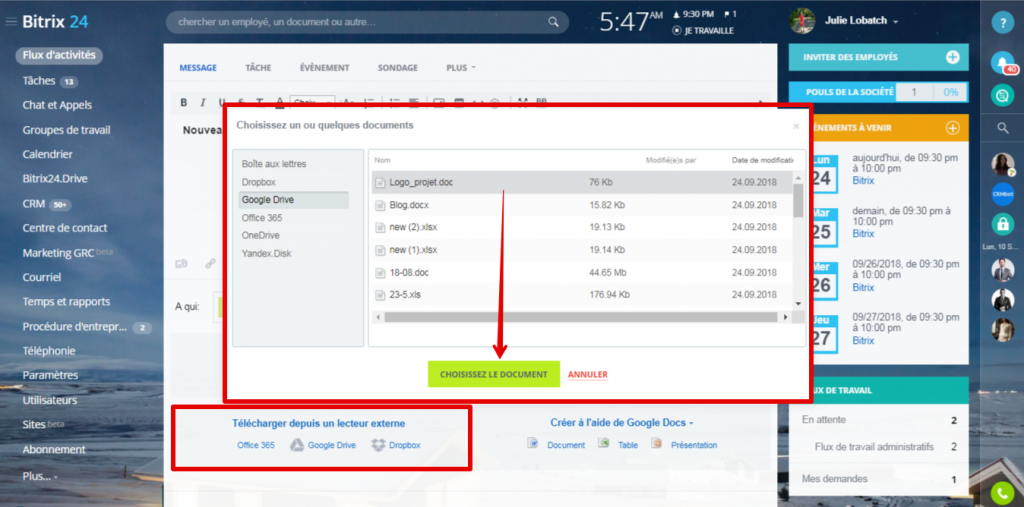Add event with Événements à venir plus
Image resolution: width=1024 pixels, height=507 pixels.
(953, 128)
